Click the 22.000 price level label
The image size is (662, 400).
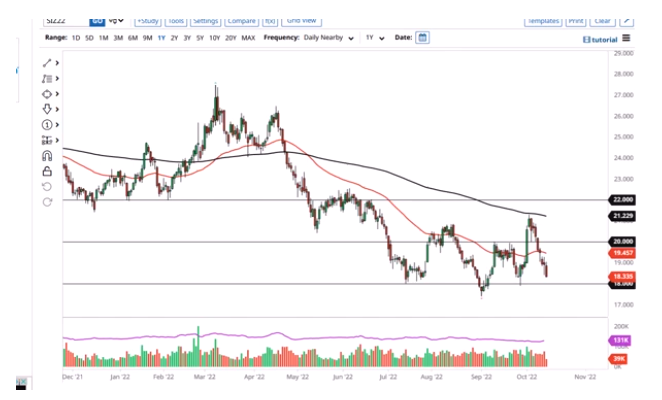622,200
